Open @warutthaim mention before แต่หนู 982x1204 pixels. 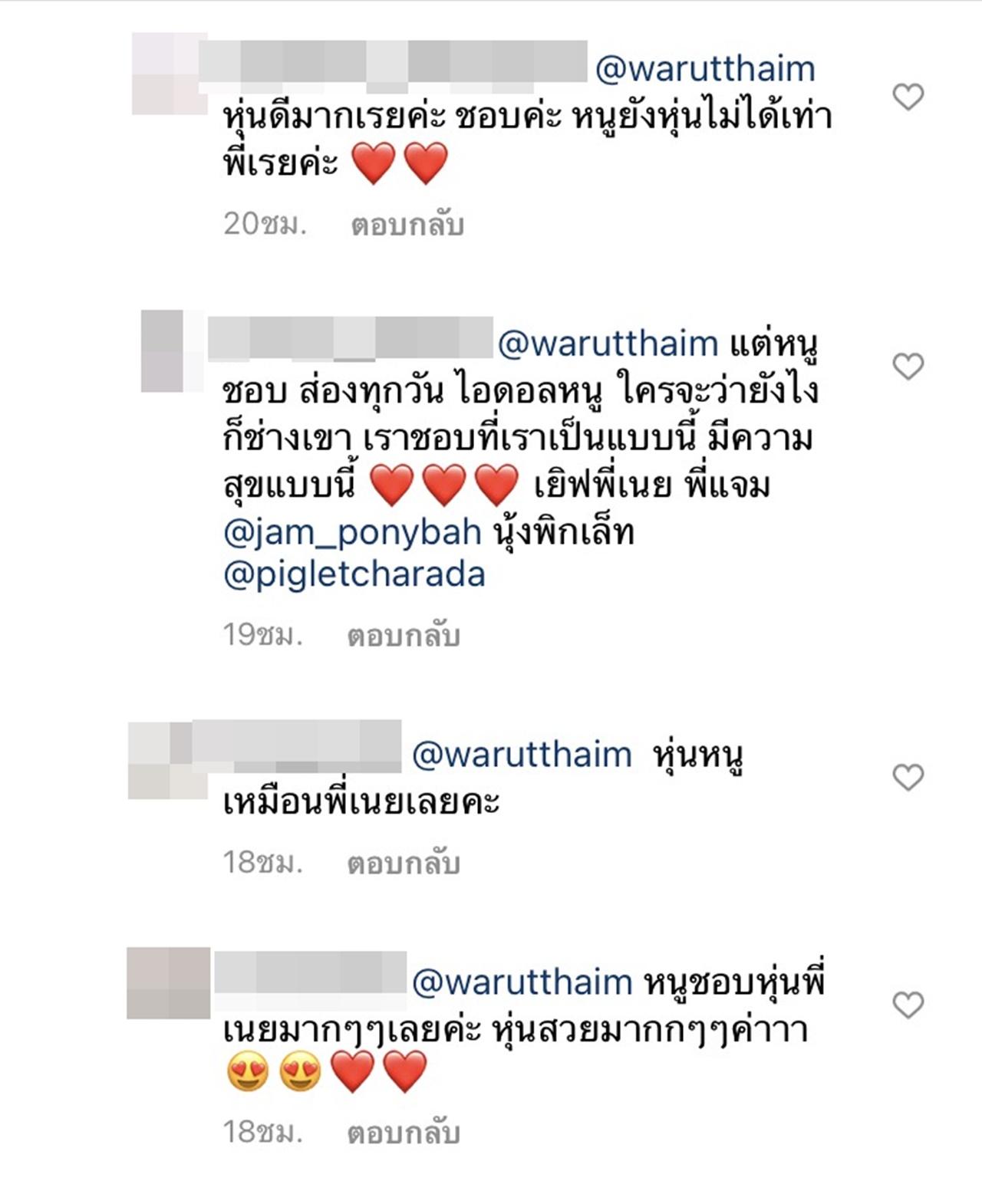coord(608,344)
